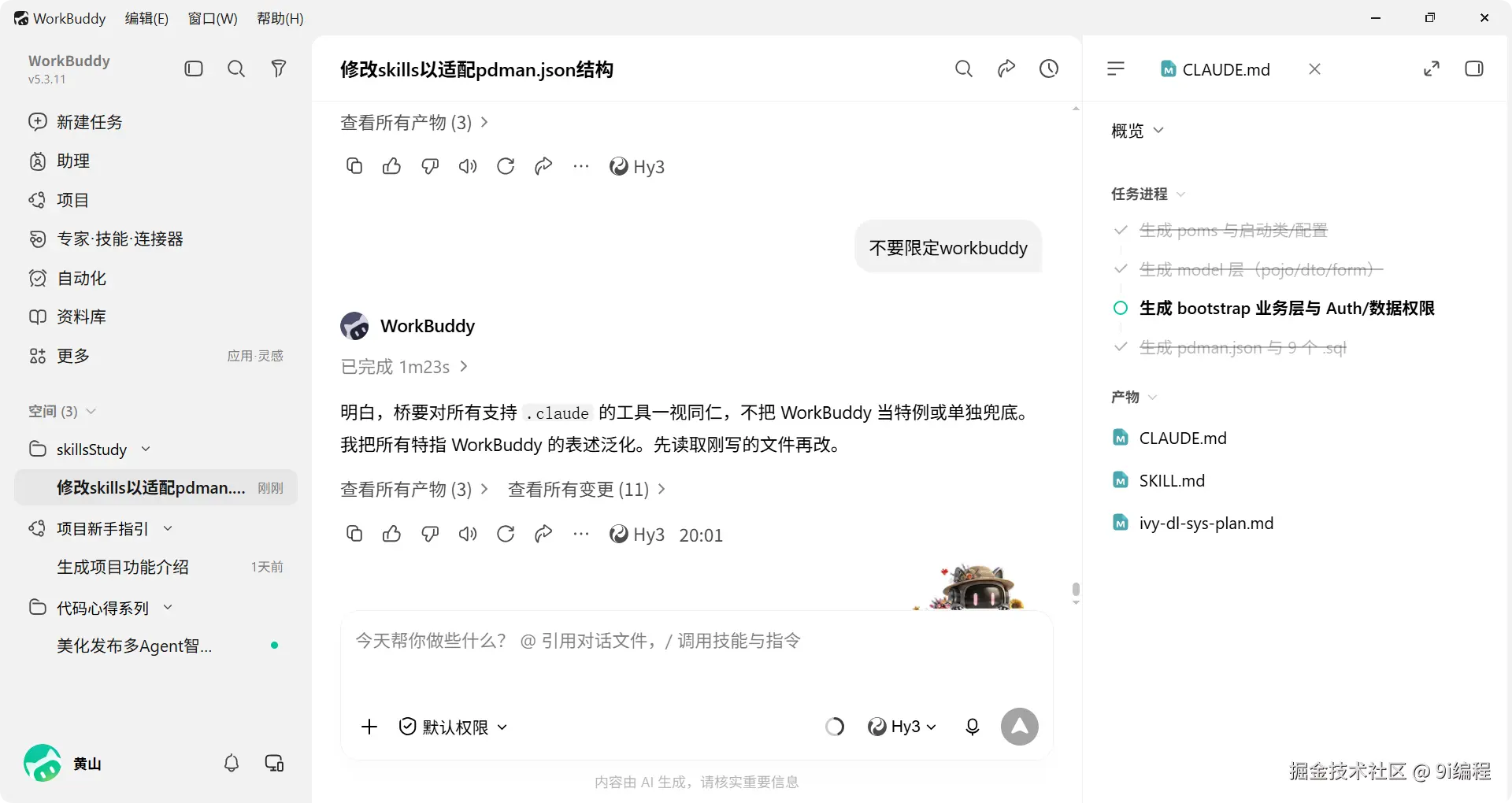Open 查看所有变更 (11) link
1512x803 pixels.
587,490
